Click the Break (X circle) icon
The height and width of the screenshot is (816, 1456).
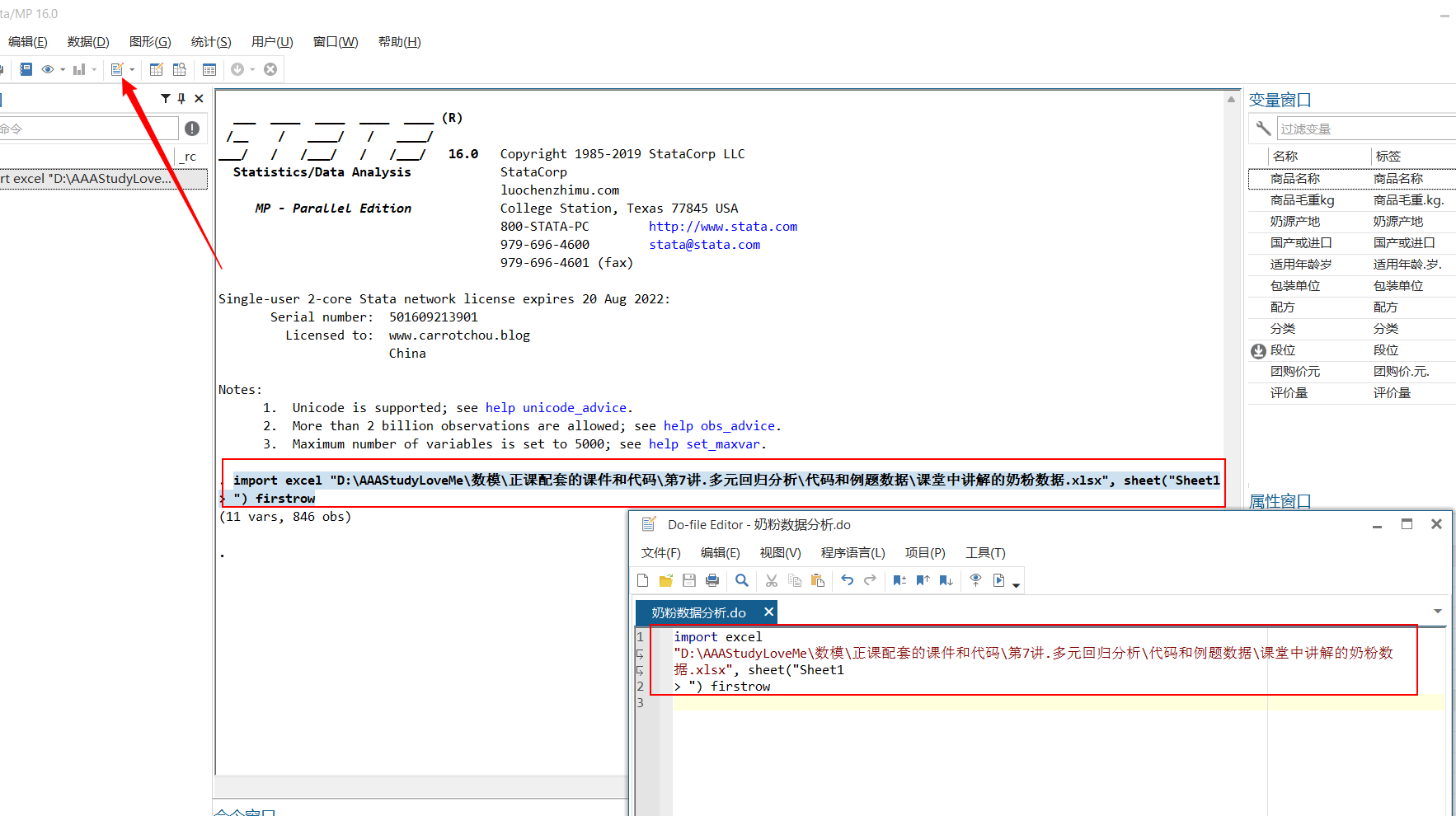[270, 70]
